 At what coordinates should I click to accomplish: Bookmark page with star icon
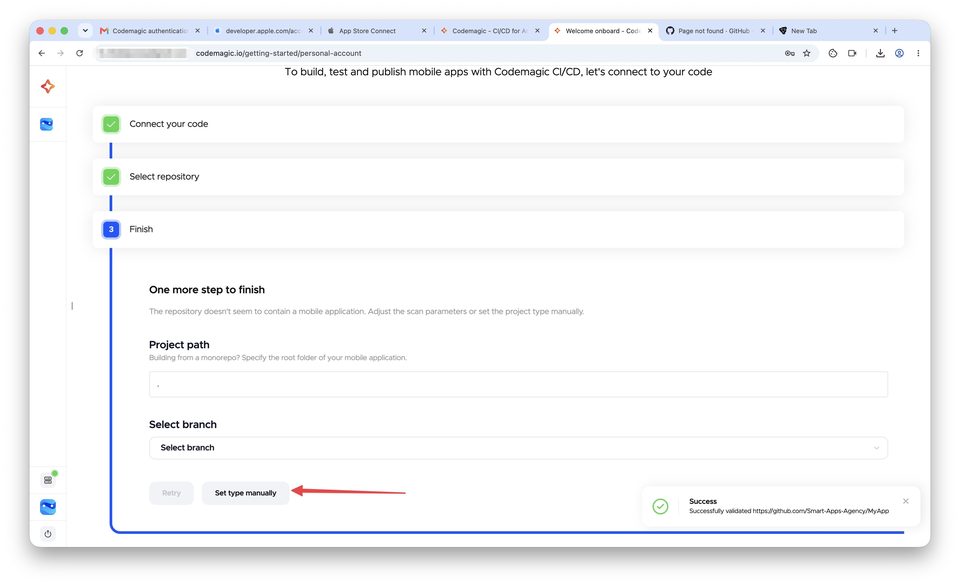click(x=807, y=53)
